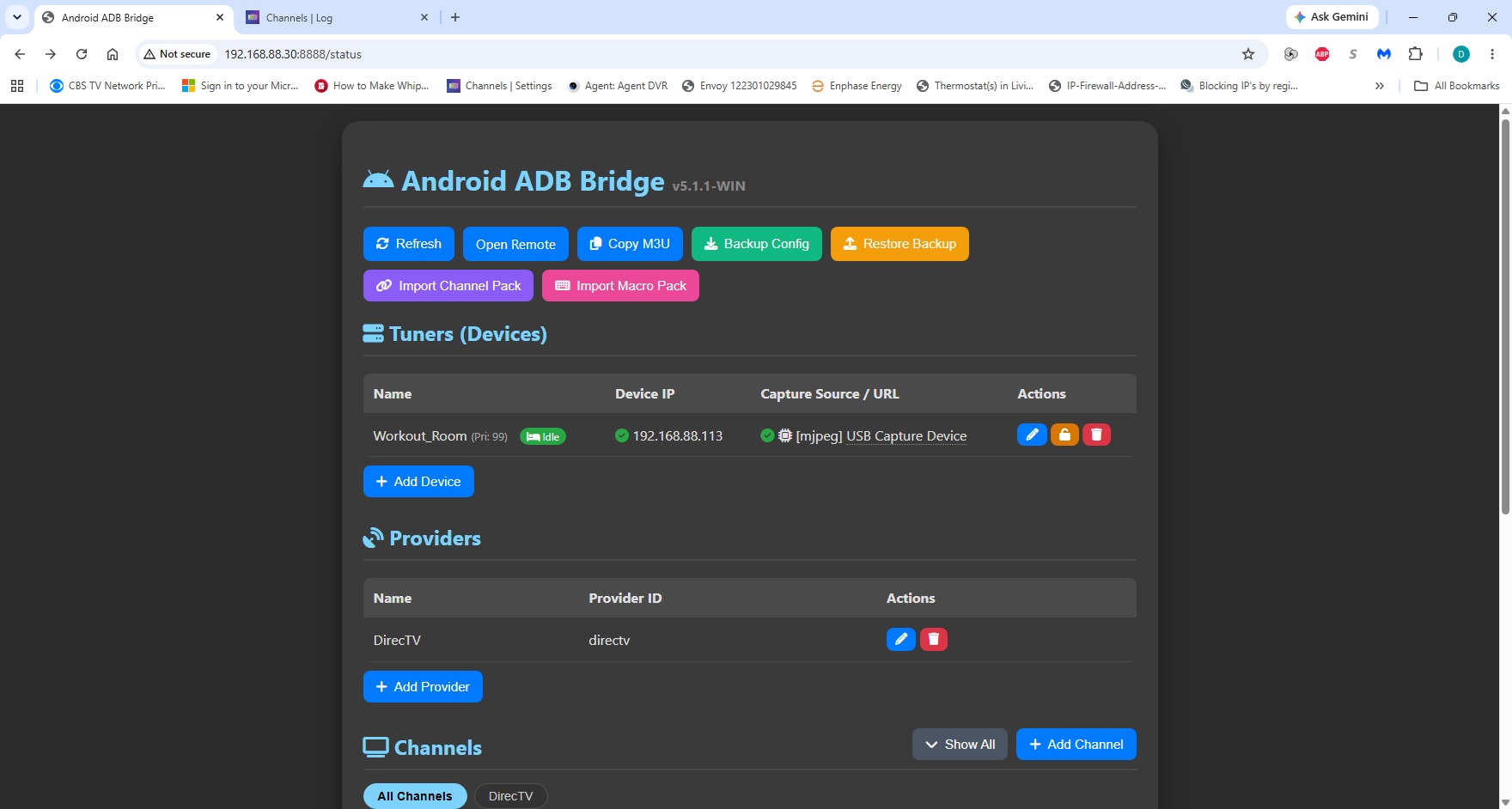Open the Extensions puzzle icon

(x=1416, y=54)
